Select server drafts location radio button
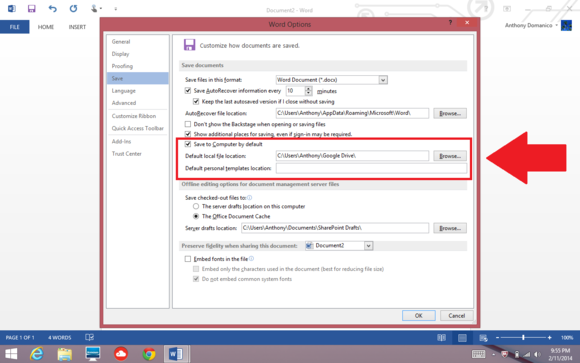The width and height of the screenshot is (580, 363). click(196, 206)
